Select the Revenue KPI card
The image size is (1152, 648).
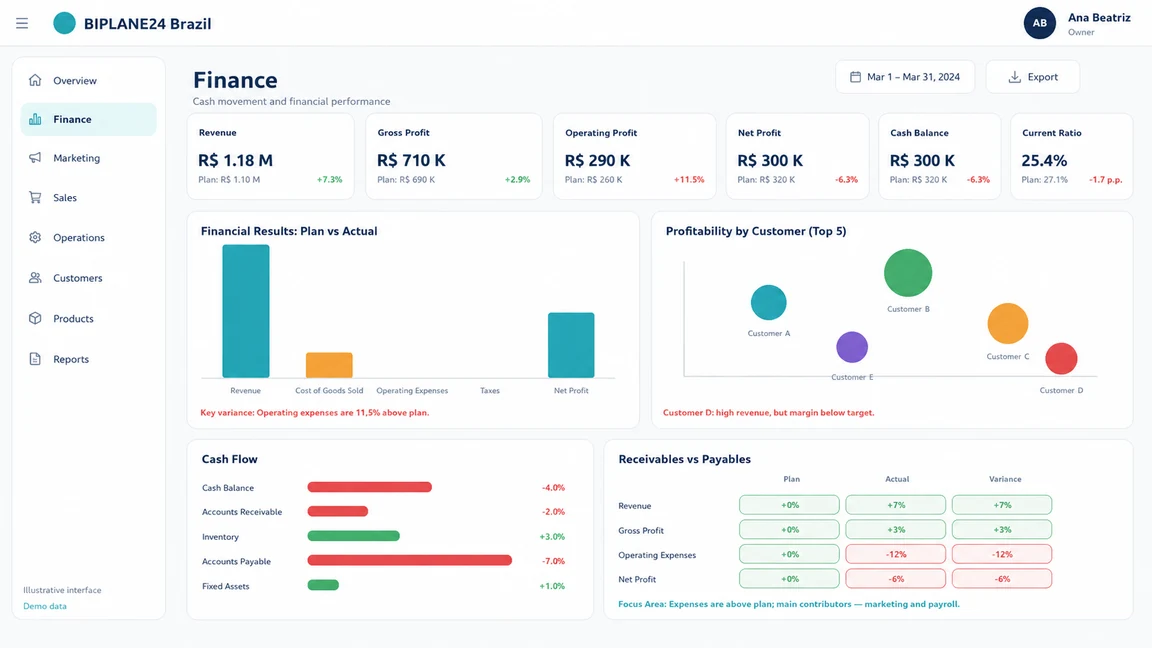tap(270, 156)
